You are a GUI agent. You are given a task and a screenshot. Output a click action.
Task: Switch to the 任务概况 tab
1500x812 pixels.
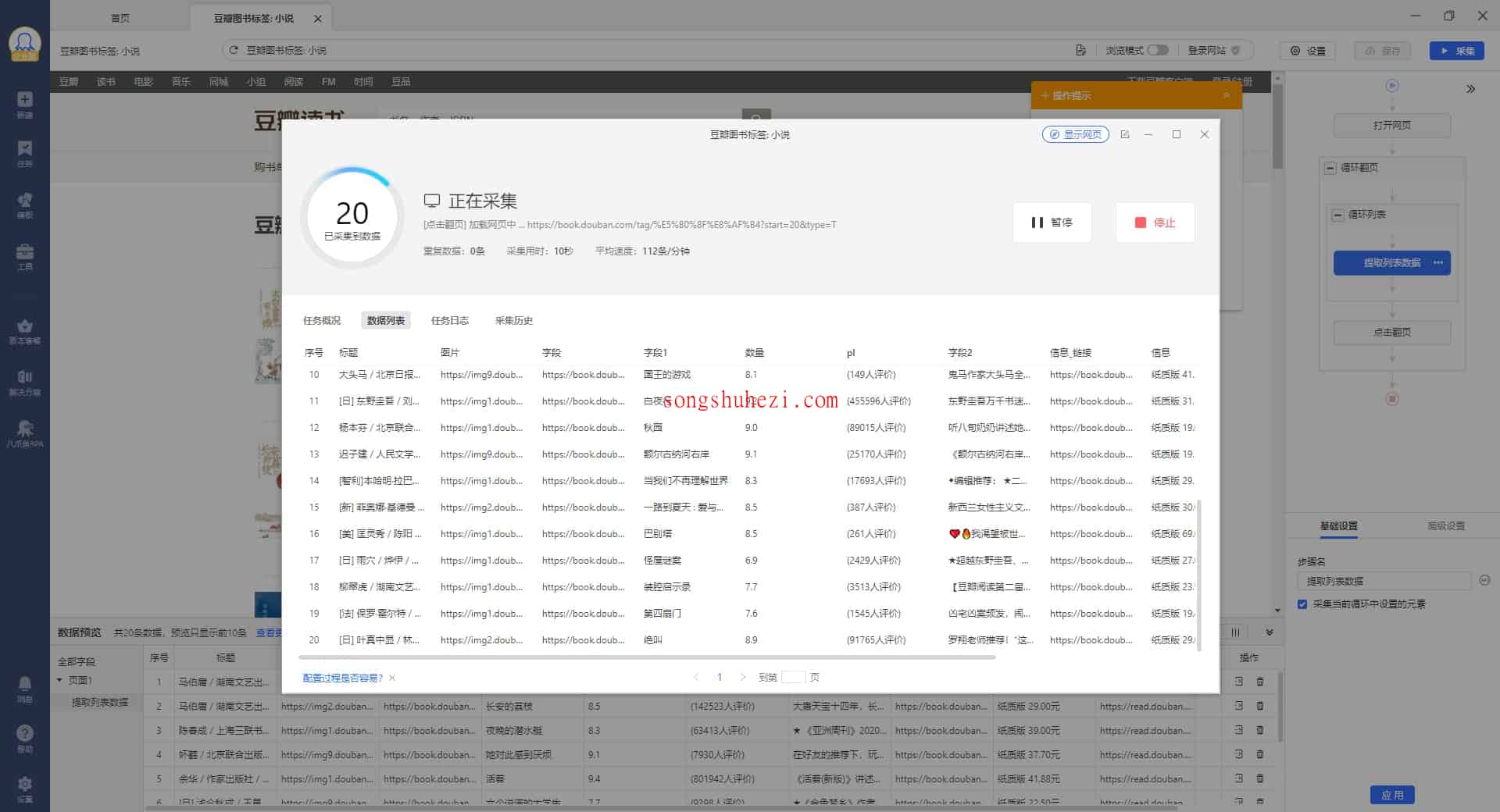[x=322, y=320]
